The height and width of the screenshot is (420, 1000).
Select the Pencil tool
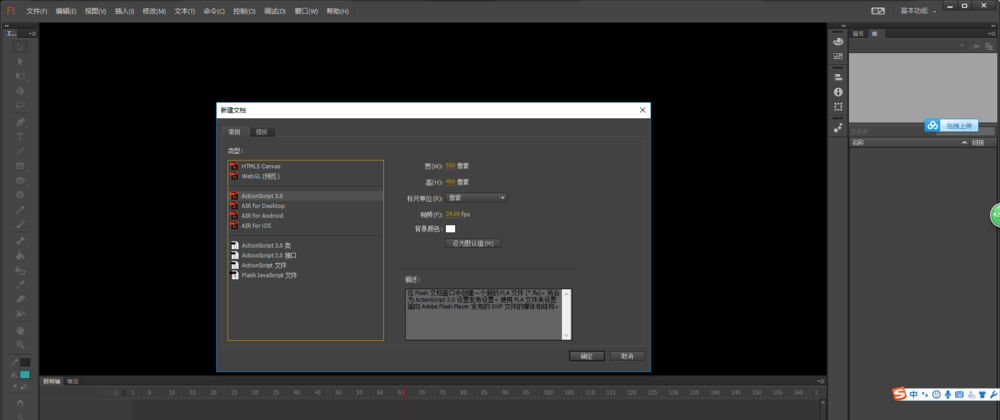coord(20,210)
